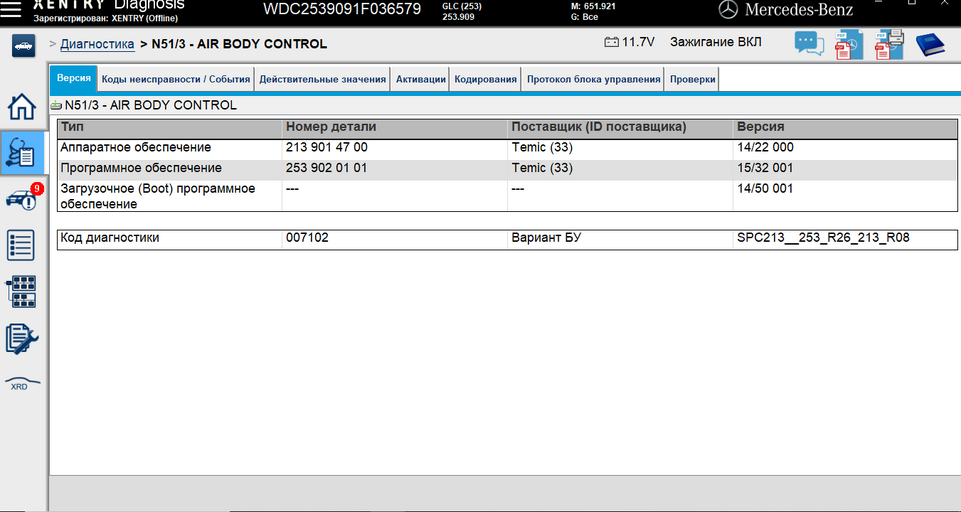Click the vehicle icon beside the breadcrumb
The image size is (961, 512).
coord(23,46)
